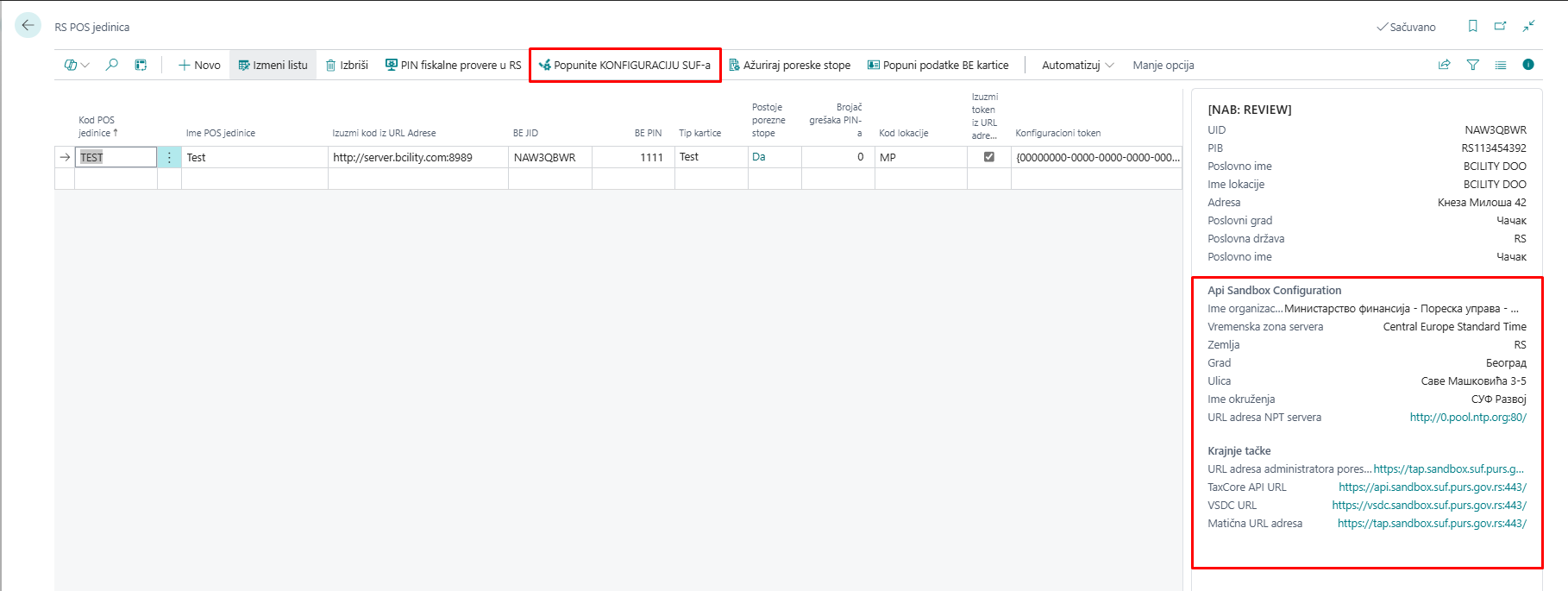Image resolution: width=1568 pixels, height=591 pixels.
Task: Bookmark this page with bookmark icon
Action: (x=1472, y=26)
